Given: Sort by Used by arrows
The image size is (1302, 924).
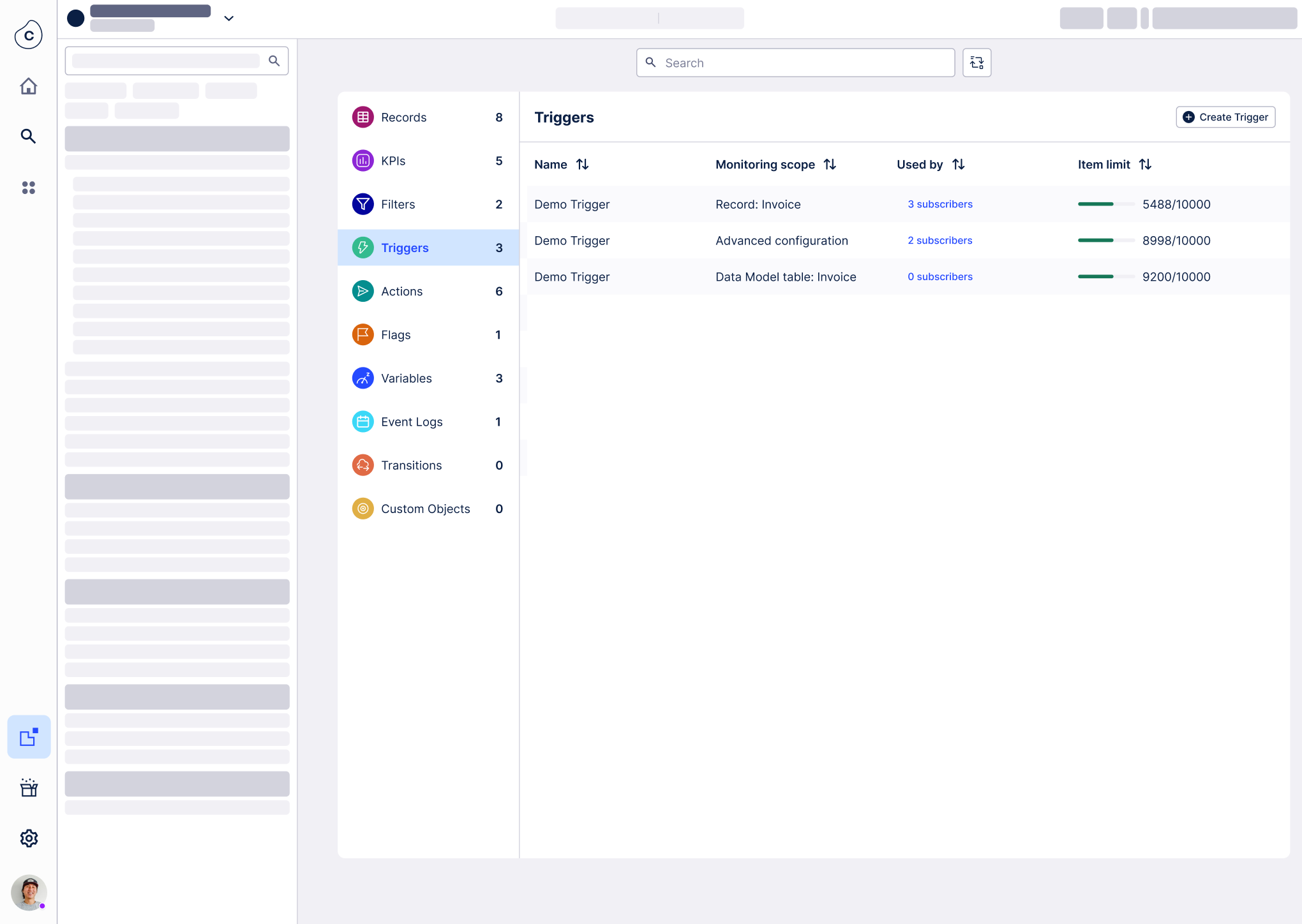Looking at the screenshot, I should pos(958,164).
